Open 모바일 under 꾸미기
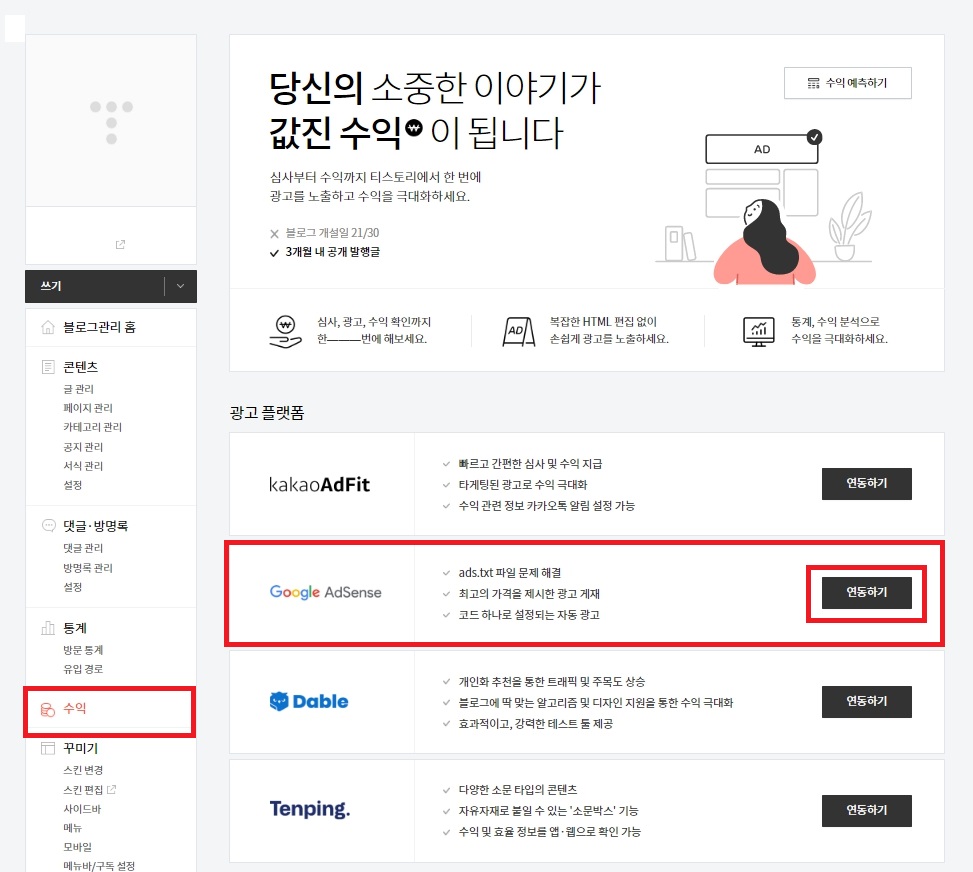This screenshot has width=973, height=872. point(78,847)
